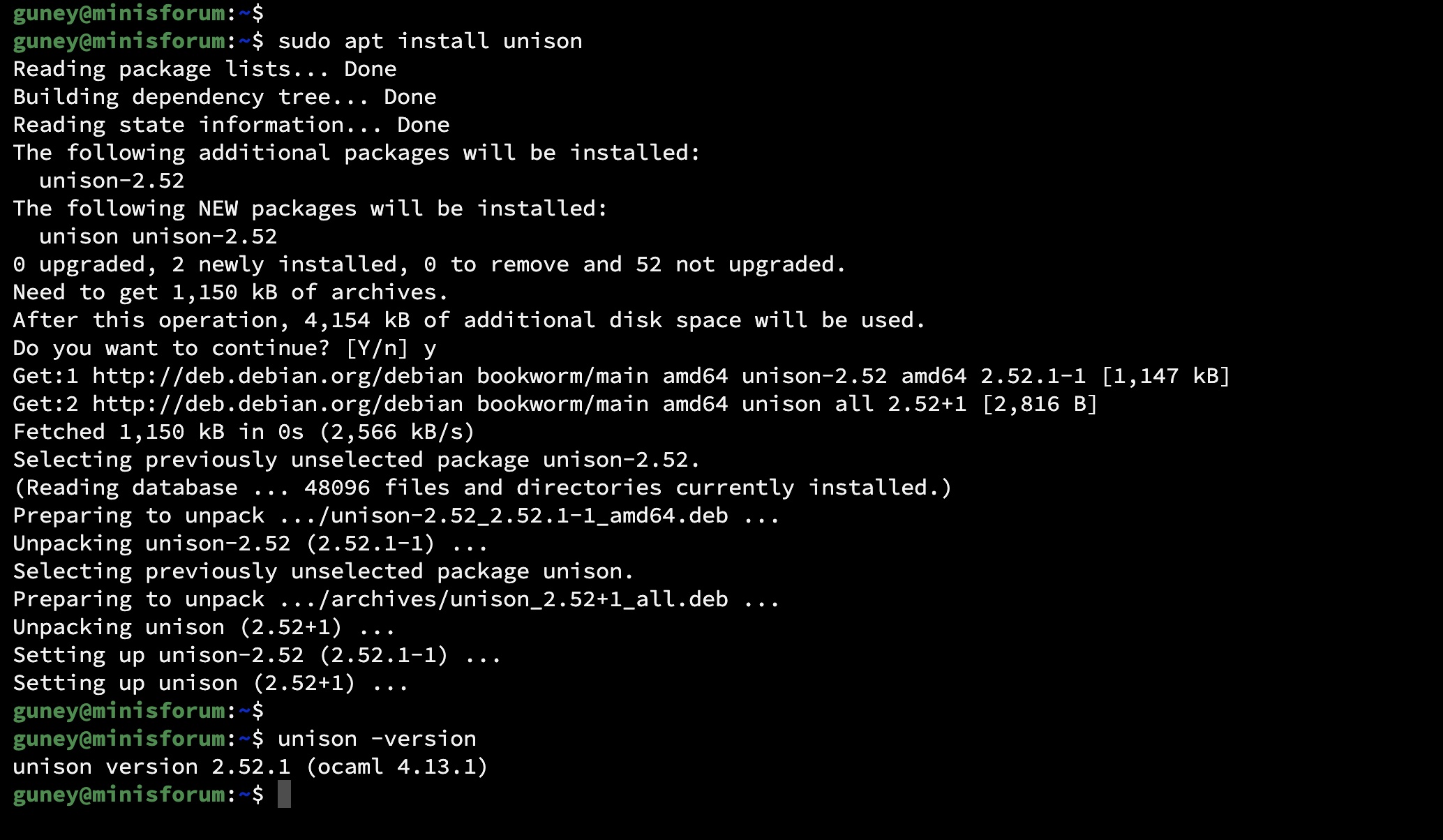Viewport: 1443px width, 840px height.
Task: Open the Get:2 deb.debian.org URL
Action: 277,404
